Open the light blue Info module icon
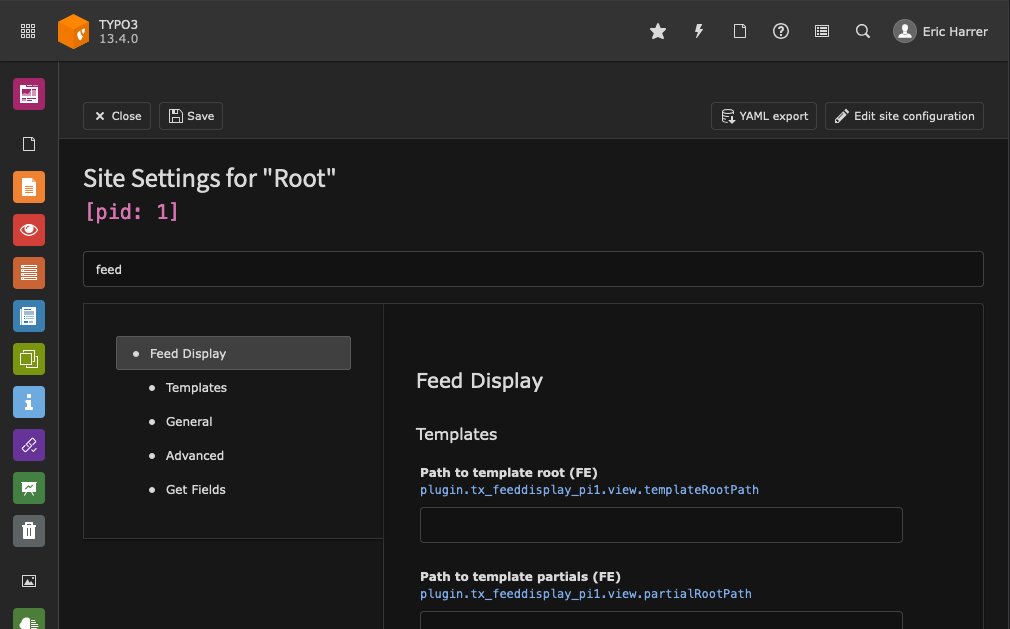1010x629 pixels. tap(29, 402)
